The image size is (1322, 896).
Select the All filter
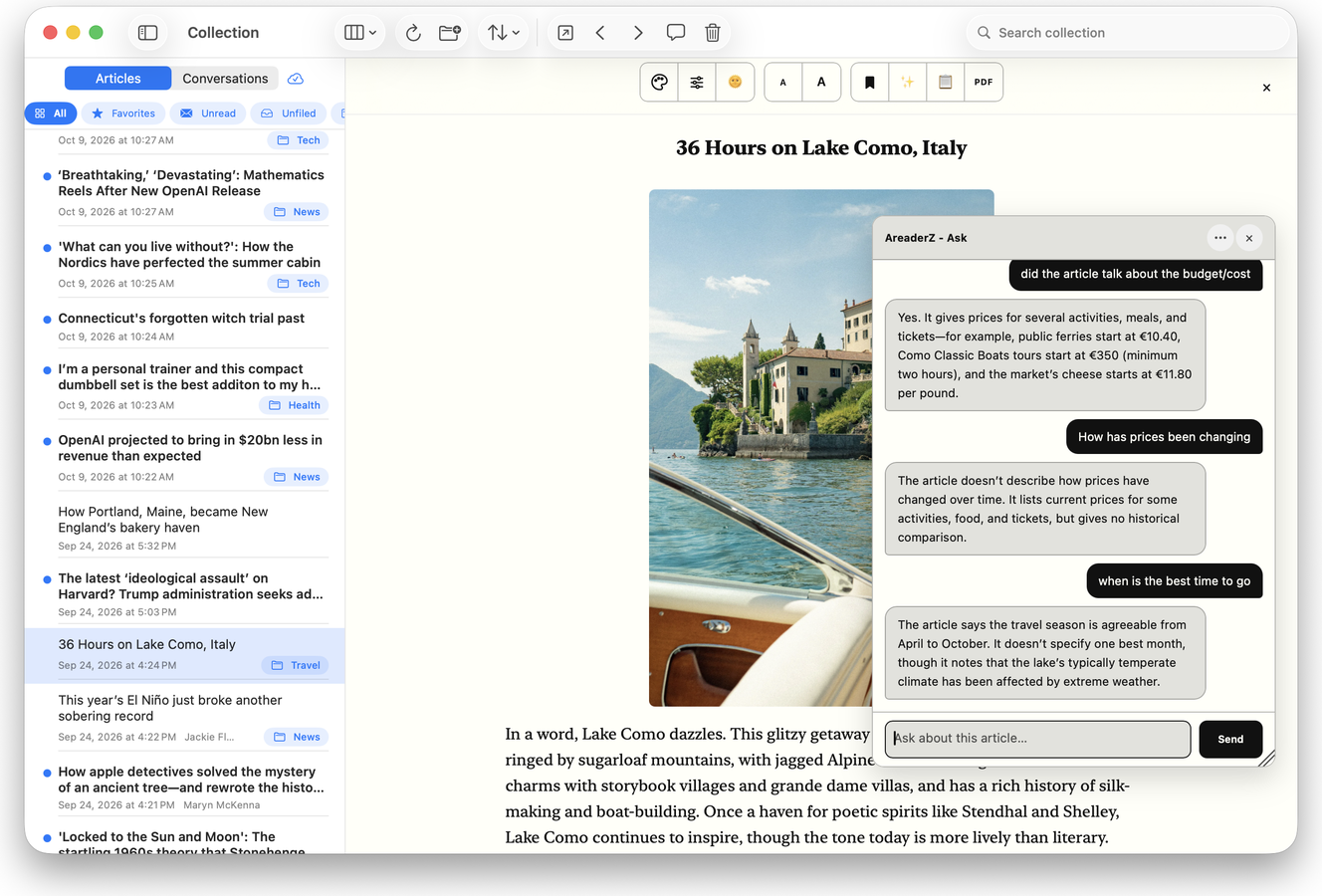click(x=51, y=113)
